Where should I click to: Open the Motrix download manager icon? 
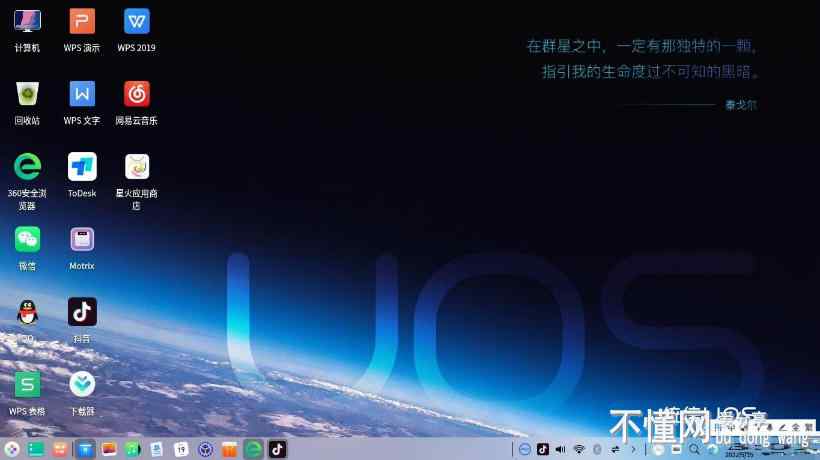coord(82,239)
